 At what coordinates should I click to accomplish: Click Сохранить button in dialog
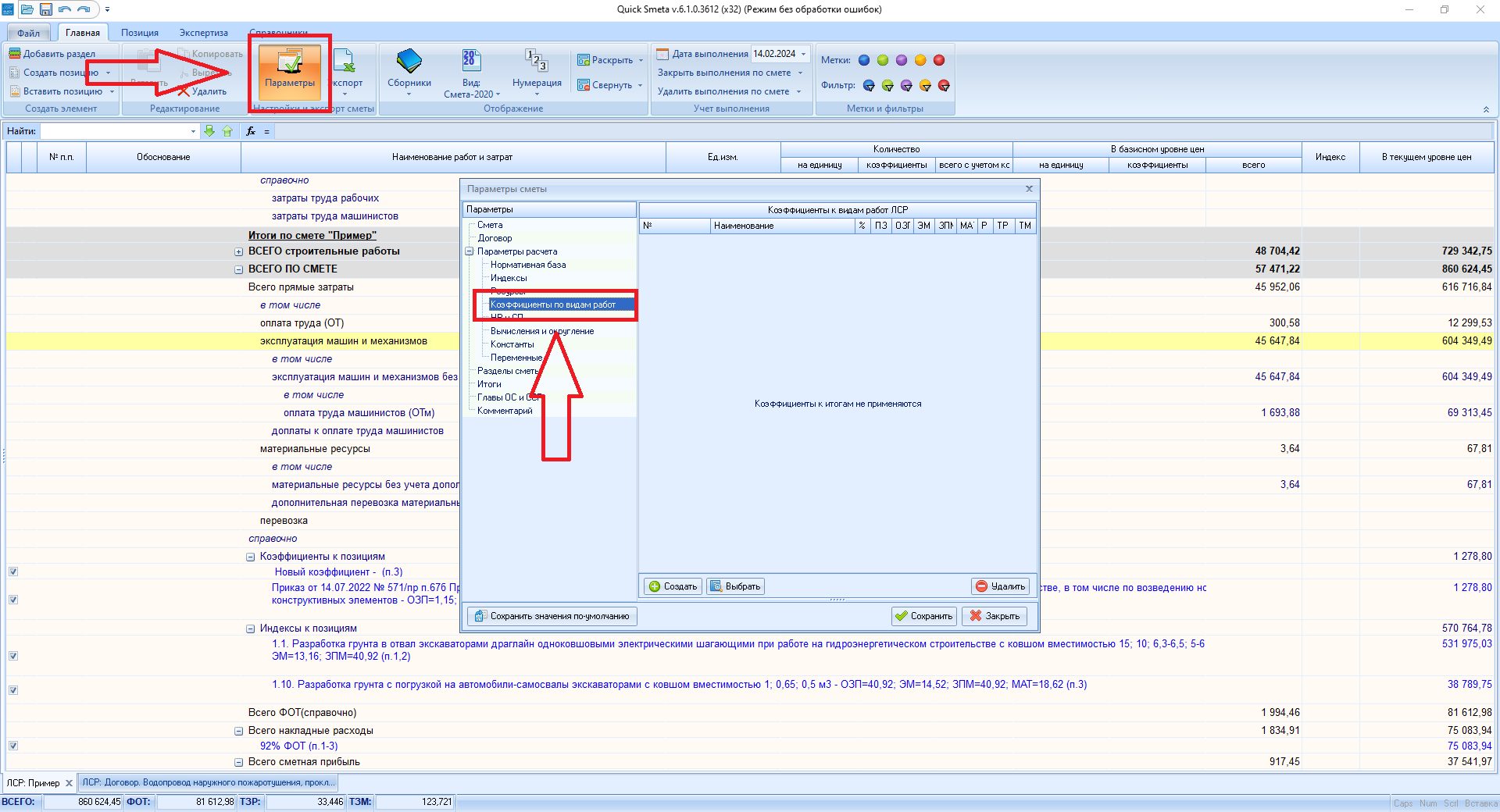(924, 616)
